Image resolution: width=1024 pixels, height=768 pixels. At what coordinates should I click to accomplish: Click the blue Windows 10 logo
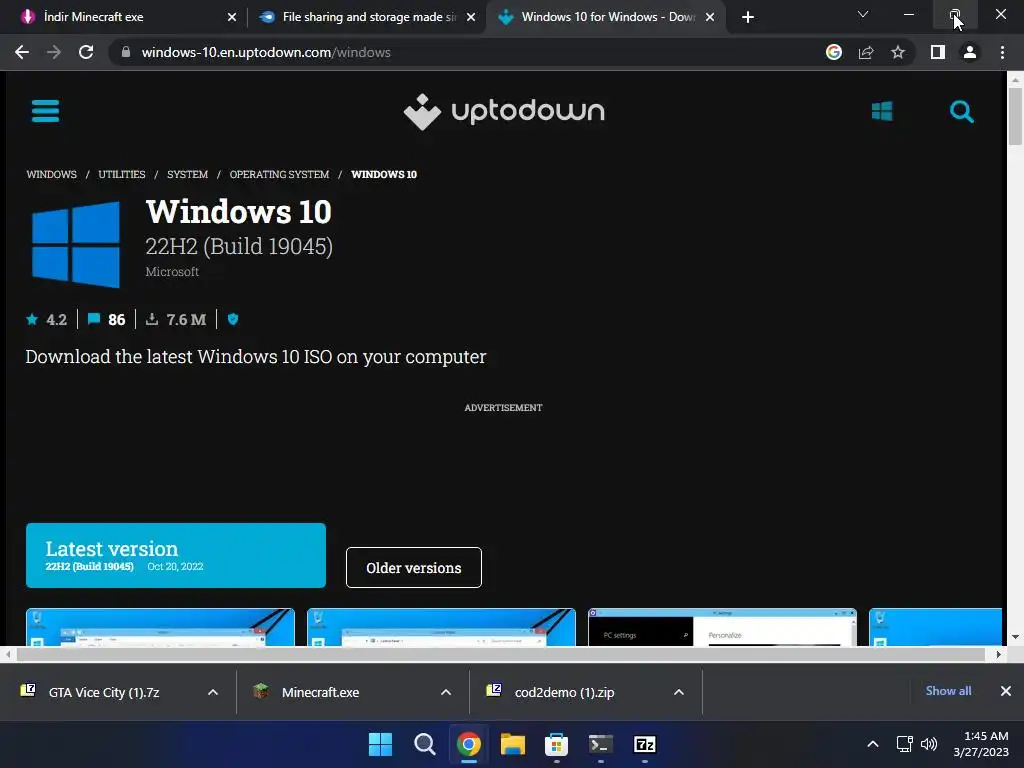pyautogui.click(x=76, y=245)
